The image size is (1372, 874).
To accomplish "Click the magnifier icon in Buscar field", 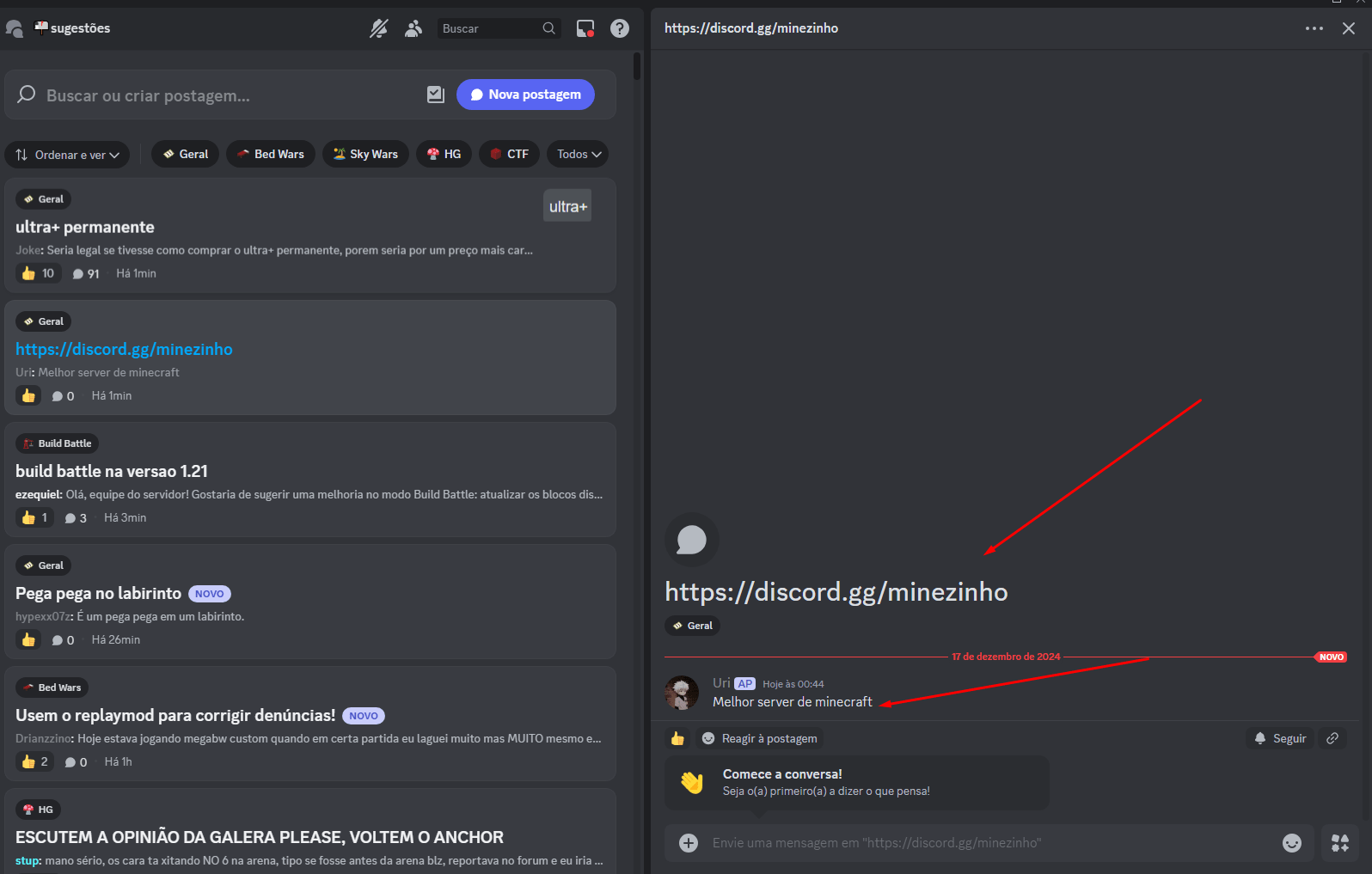I will pos(548,28).
